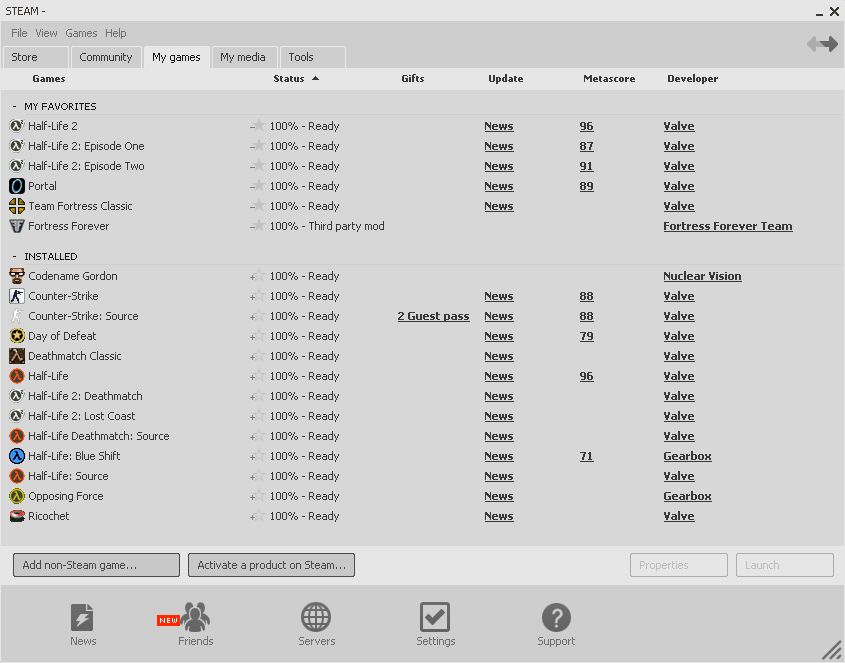Click the Team Fortress Classic icon

click(17, 206)
